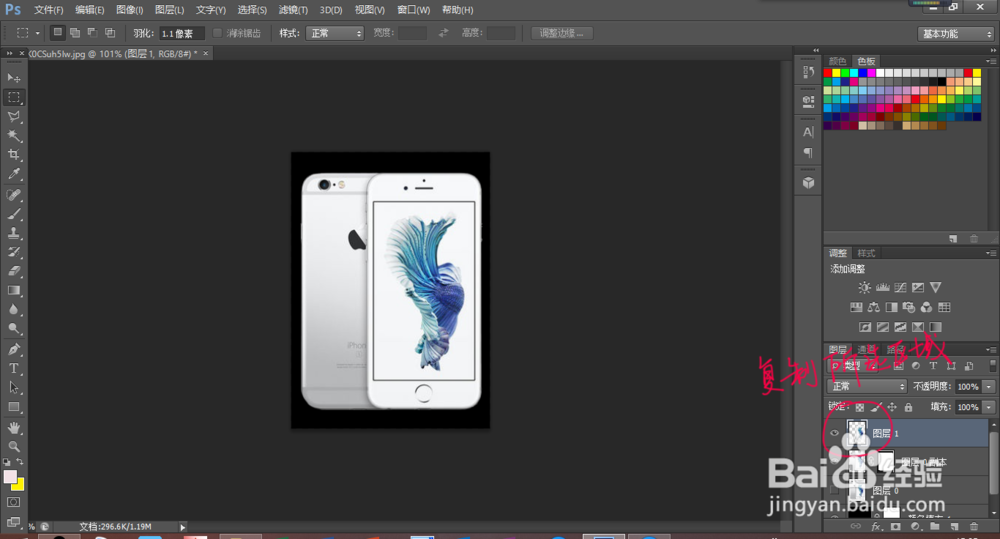Select the Clone Stamp tool
The height and width of the screenshot is (539, 1000).
(13, 233)
